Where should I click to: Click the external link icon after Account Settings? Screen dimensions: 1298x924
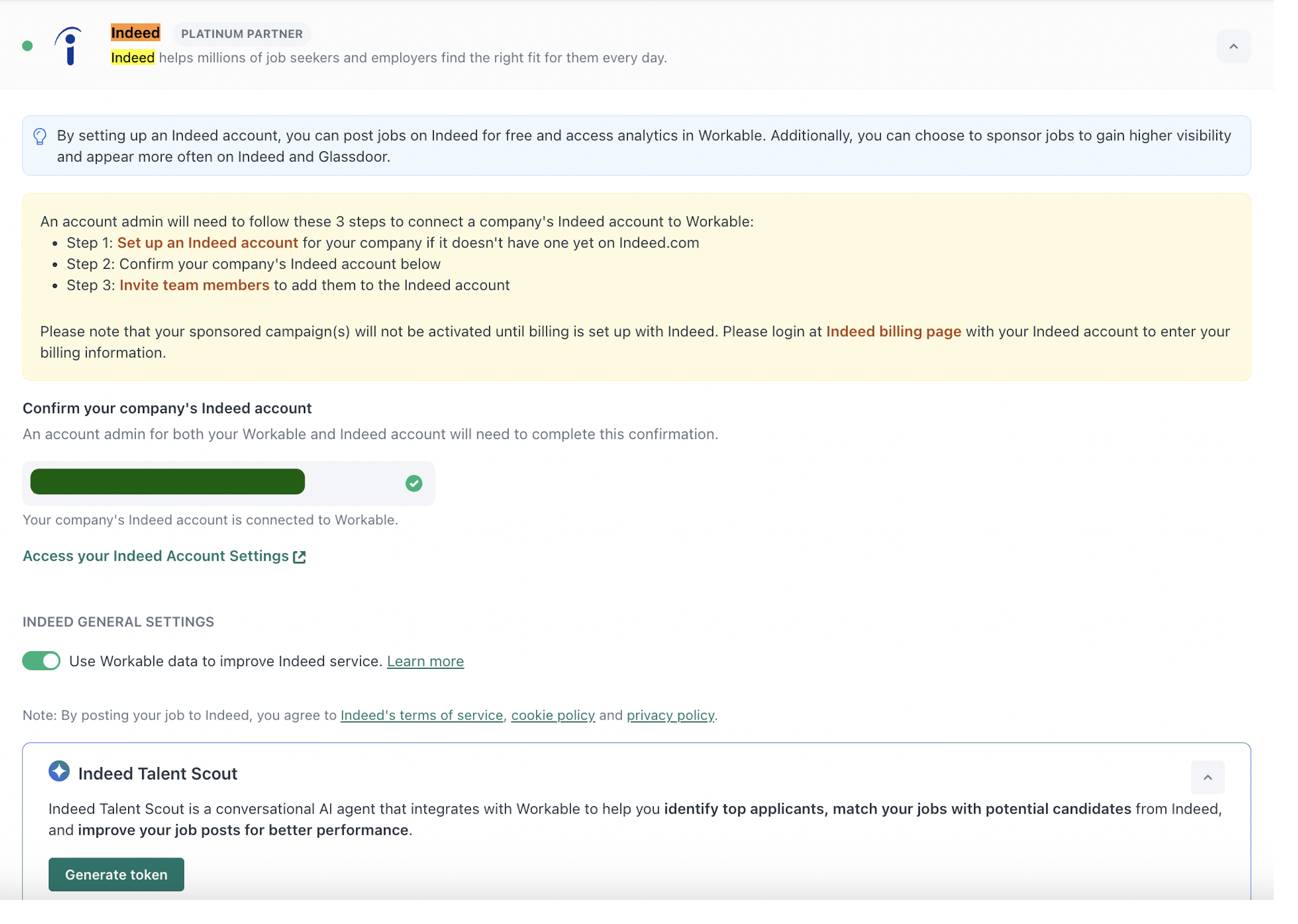[x=299, y=557]
